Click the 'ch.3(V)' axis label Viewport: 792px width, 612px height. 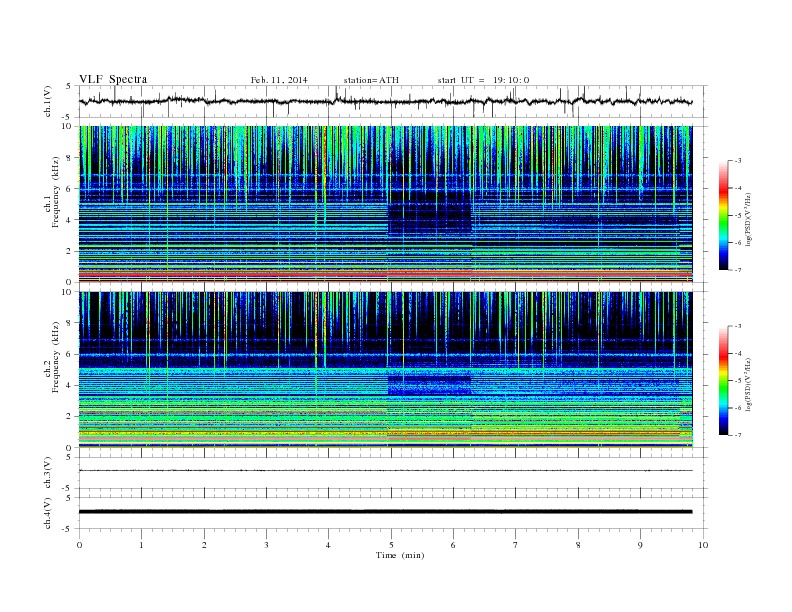(48, 473)
